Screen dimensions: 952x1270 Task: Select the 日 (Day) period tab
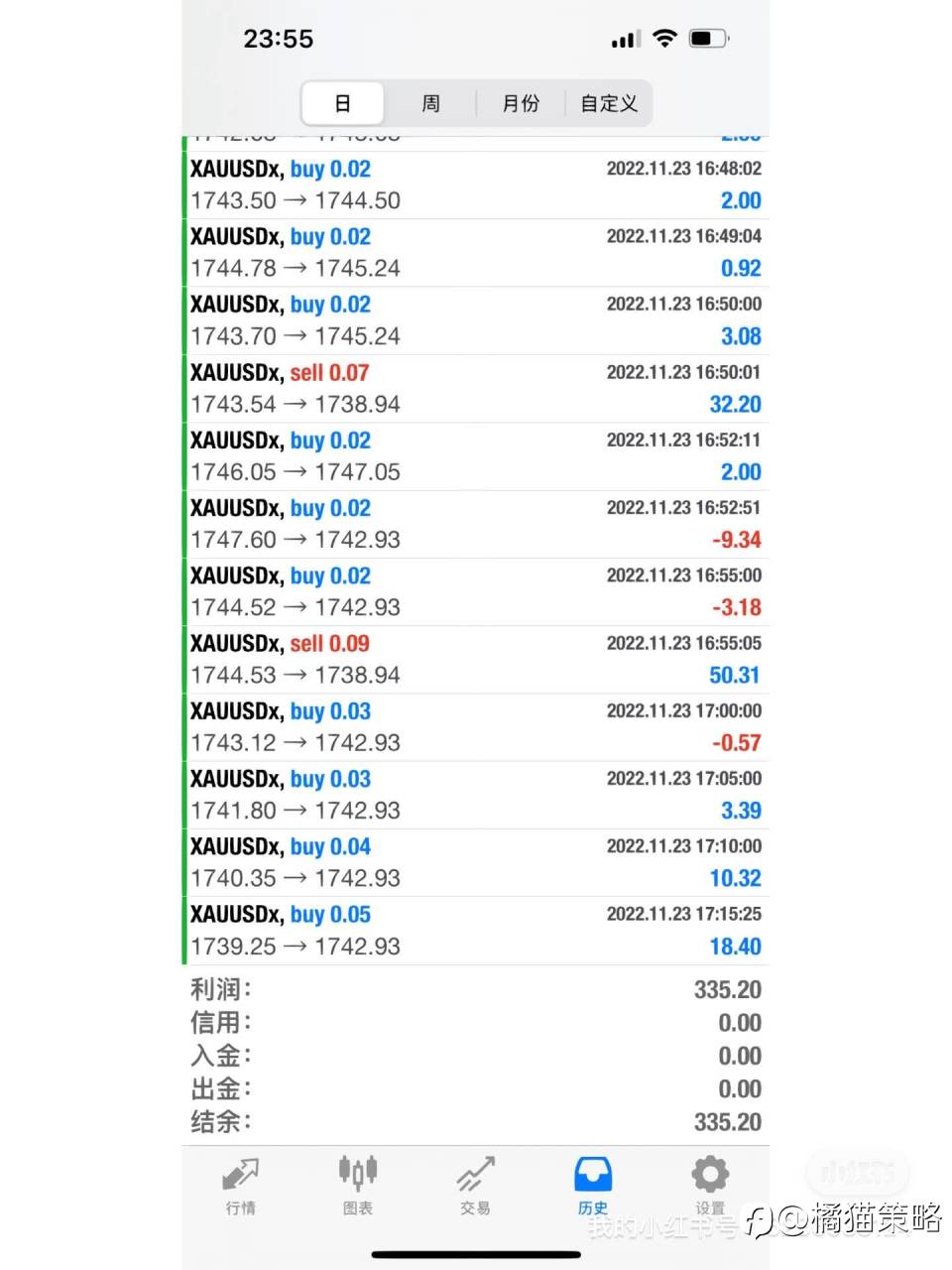coord(342,103)
